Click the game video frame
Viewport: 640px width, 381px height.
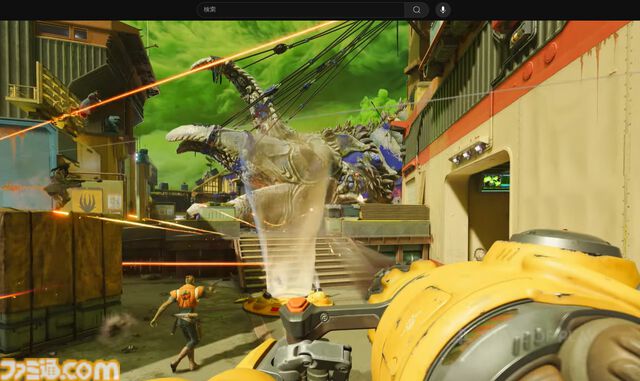320,201
